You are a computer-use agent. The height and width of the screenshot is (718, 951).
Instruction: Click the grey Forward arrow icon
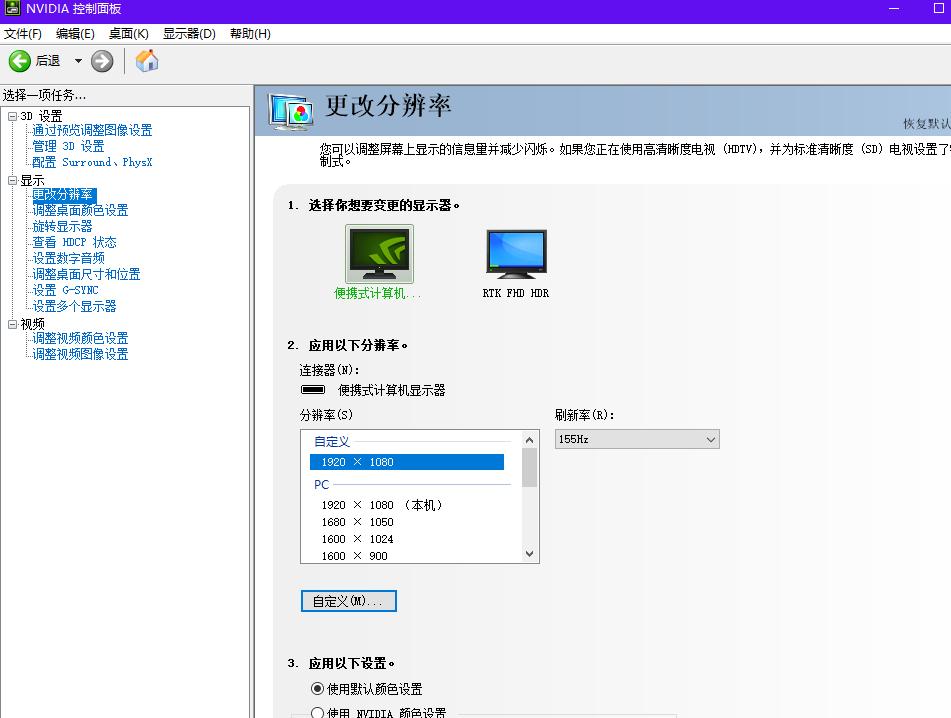[x=102, y=61]
